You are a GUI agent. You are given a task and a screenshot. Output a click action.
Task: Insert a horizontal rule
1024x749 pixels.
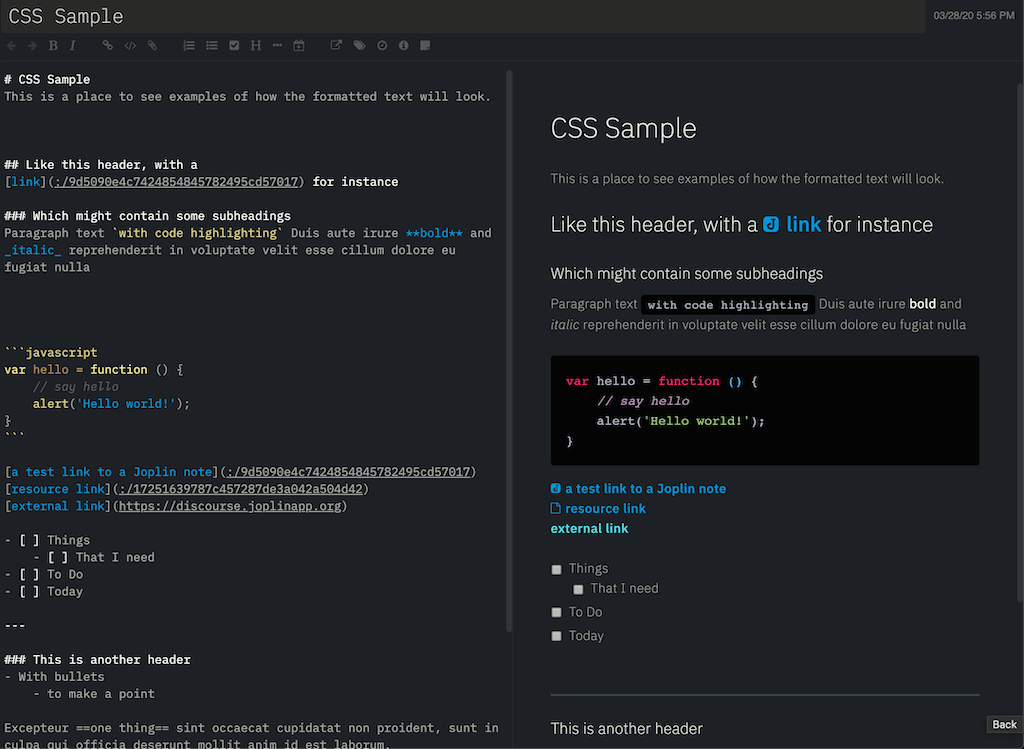pyautogui.click(x=277, y=46)
